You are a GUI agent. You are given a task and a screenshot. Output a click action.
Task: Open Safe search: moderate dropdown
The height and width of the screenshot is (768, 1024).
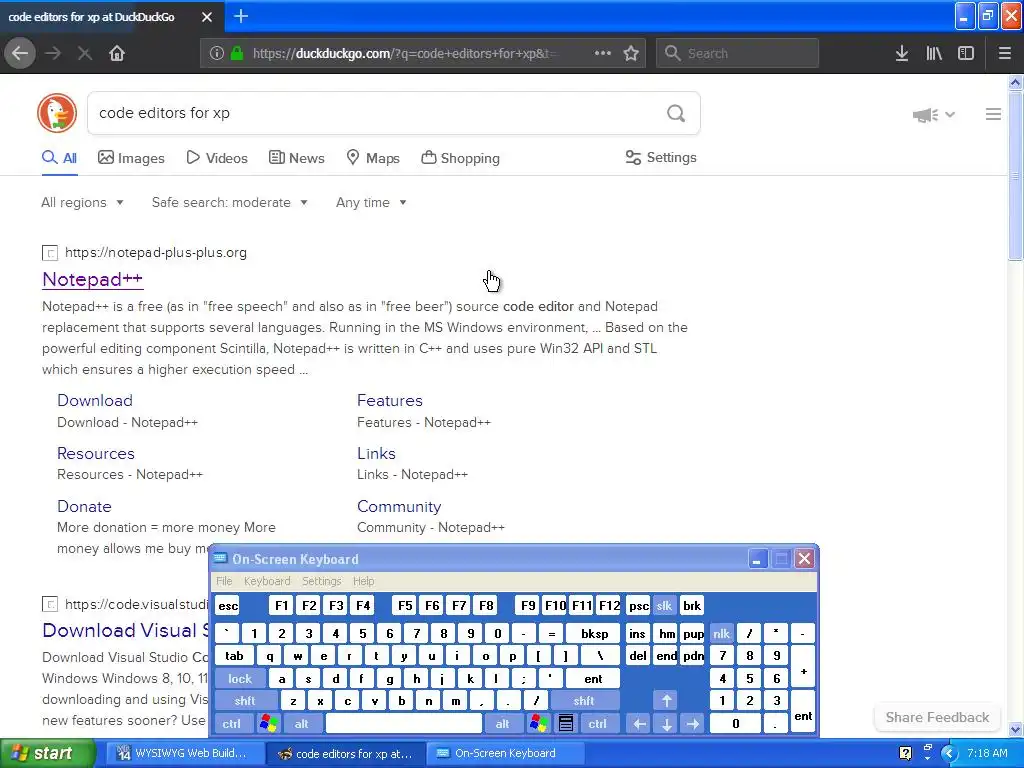tap(230, 202)
